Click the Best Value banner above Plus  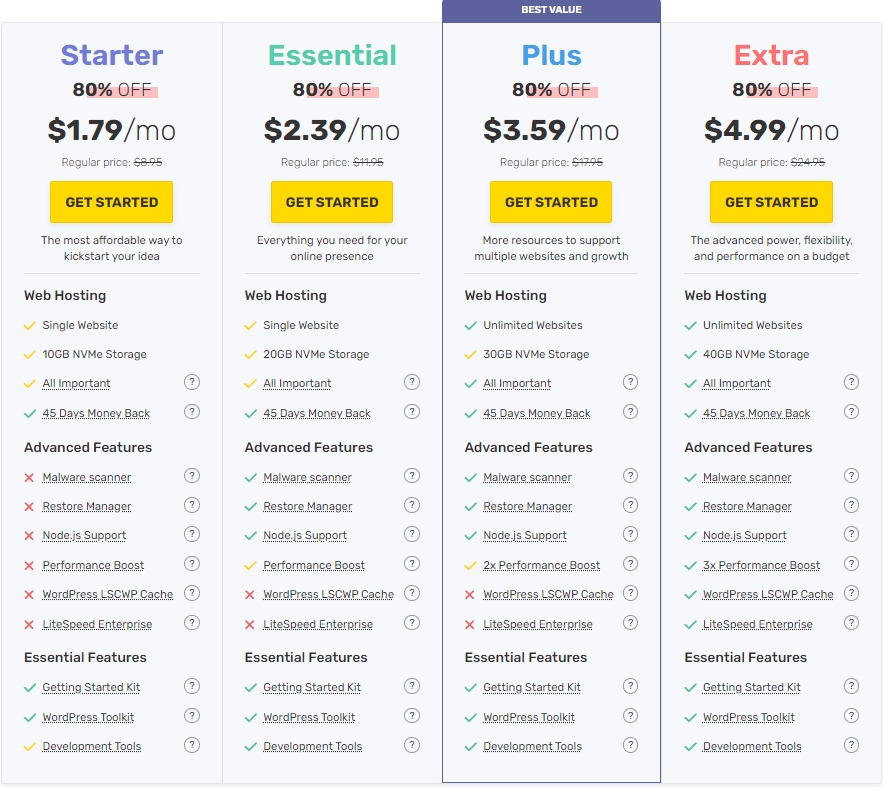click(551, 10)
